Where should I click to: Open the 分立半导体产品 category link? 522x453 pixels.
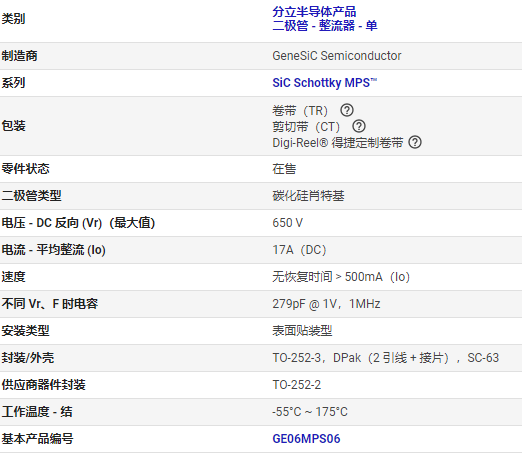click(314, 12)
